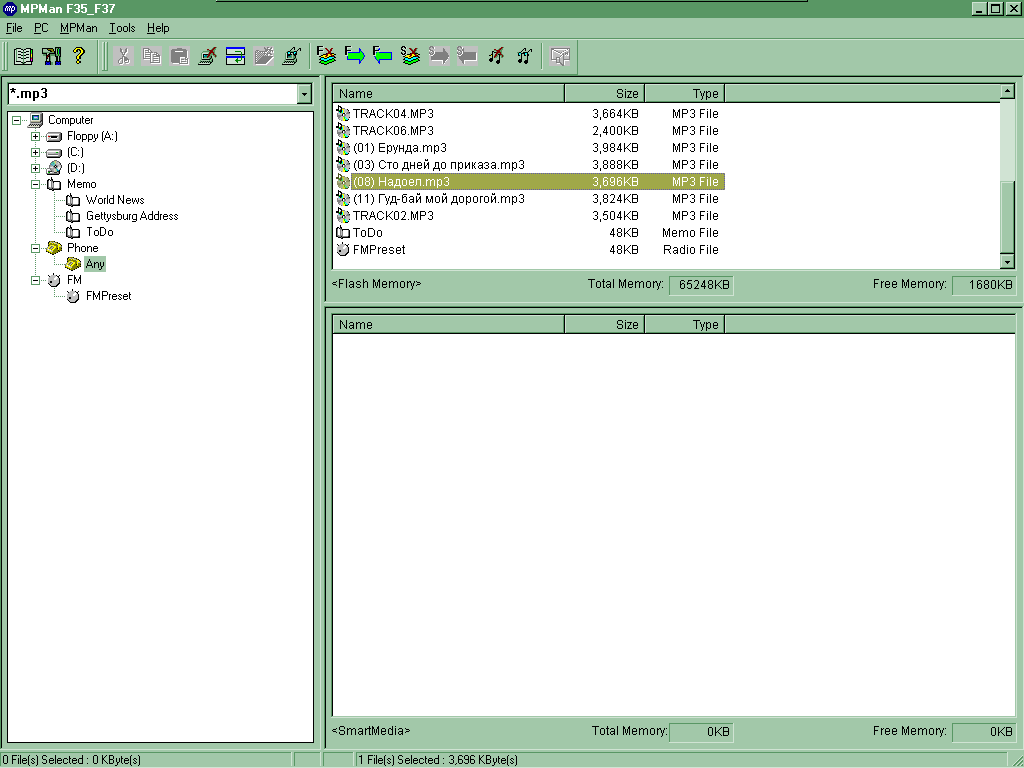Image resolution: width=1024 pixels, height=768 pixels.
Task: Open the Tools menu
Action: tap(122, 28)
